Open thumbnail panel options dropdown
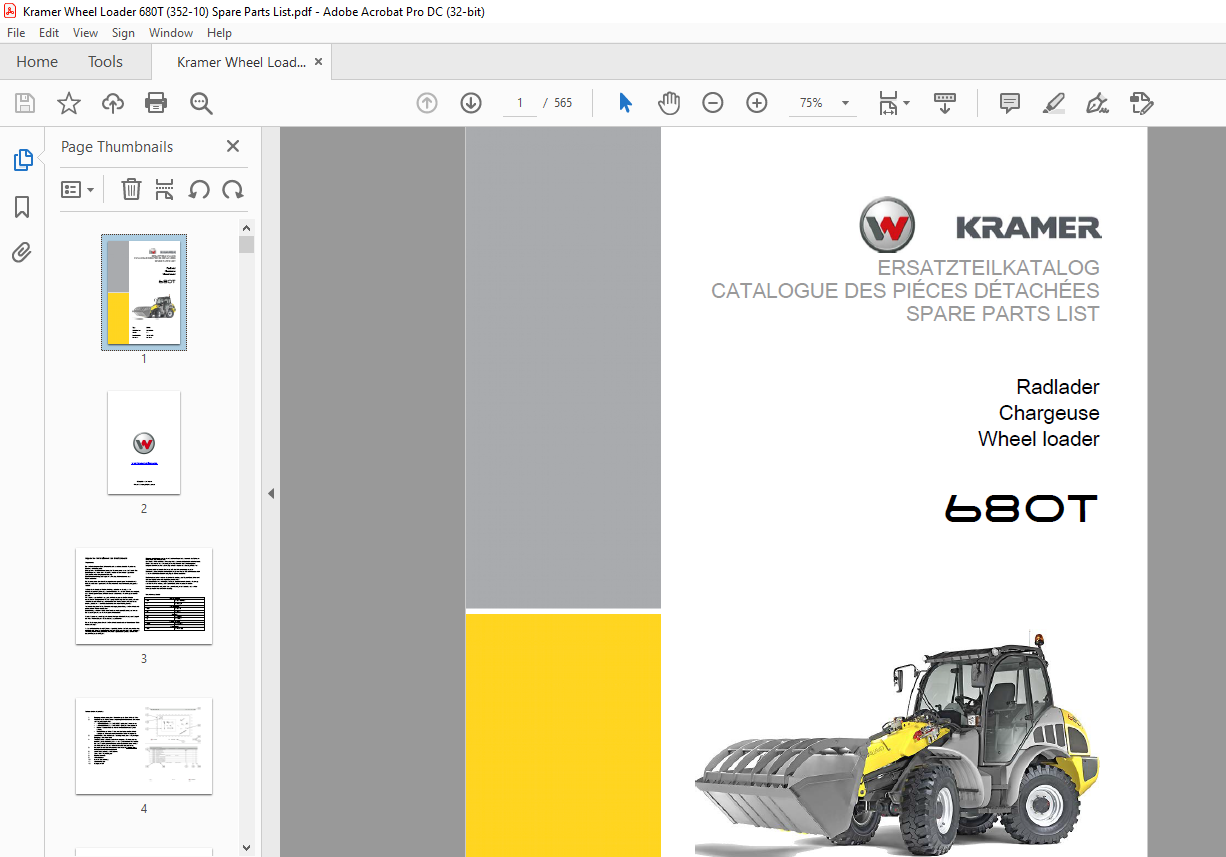 tap(77, 189)
